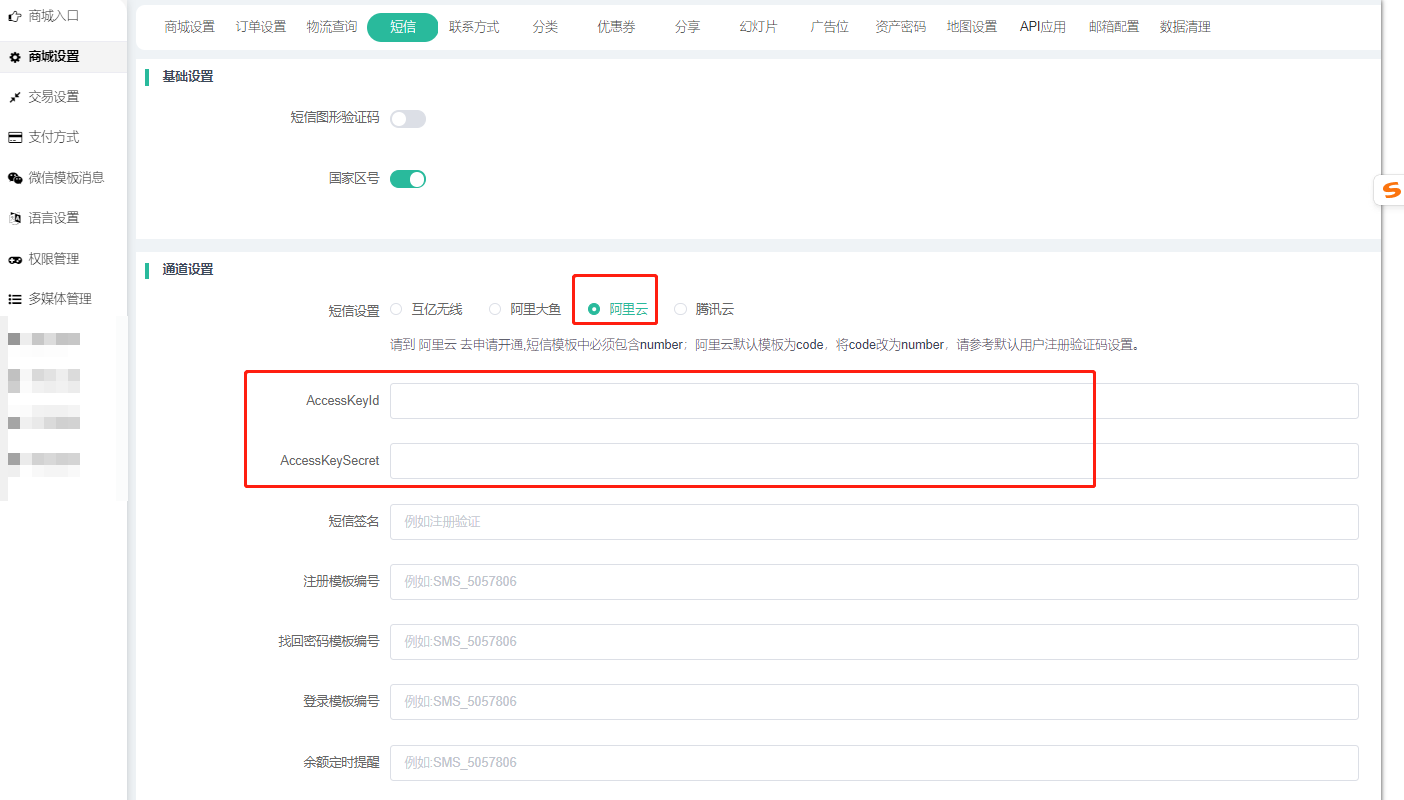This screenshot has height=800, width=1404.
Task: Choose the 互亿无线 SMS channel
Action: 397,309
